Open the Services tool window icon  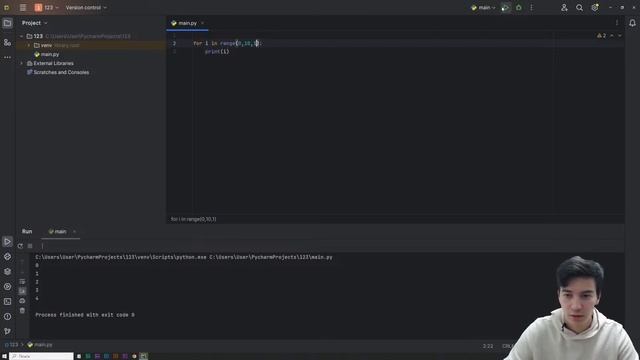point(7,287)
